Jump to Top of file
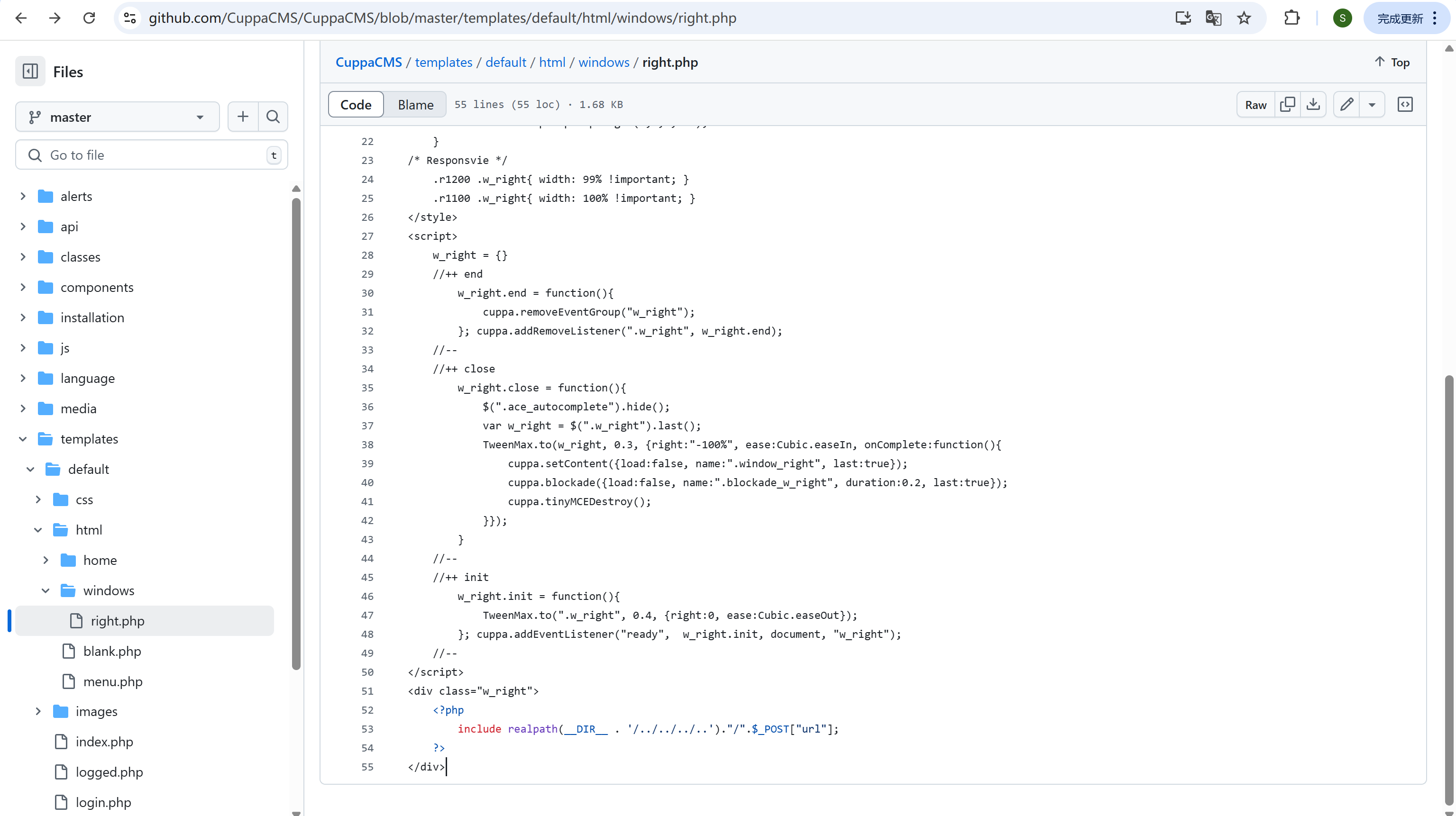This screenshot has width=1456, height=816. click(x=1392, y=62)
